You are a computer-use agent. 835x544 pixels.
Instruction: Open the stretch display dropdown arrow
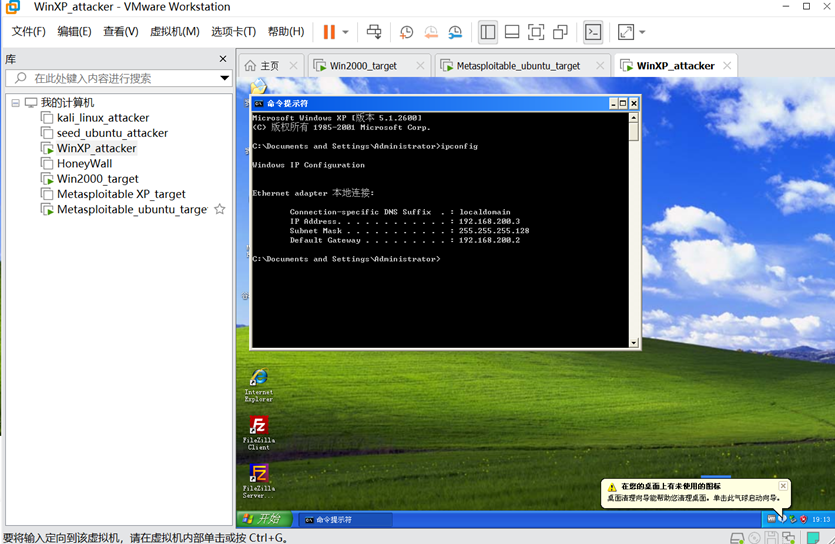coord(642,32)
